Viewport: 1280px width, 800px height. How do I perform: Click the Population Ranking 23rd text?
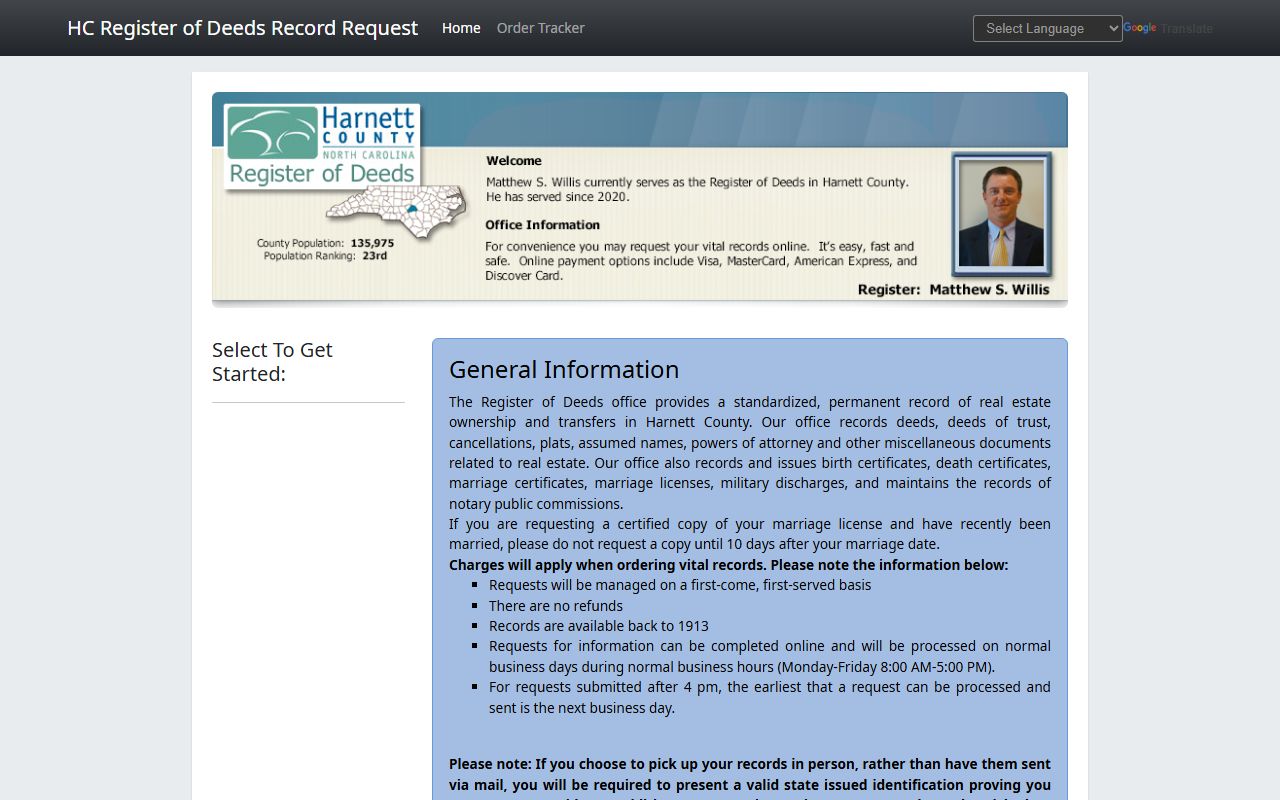[x=325, y=256]
